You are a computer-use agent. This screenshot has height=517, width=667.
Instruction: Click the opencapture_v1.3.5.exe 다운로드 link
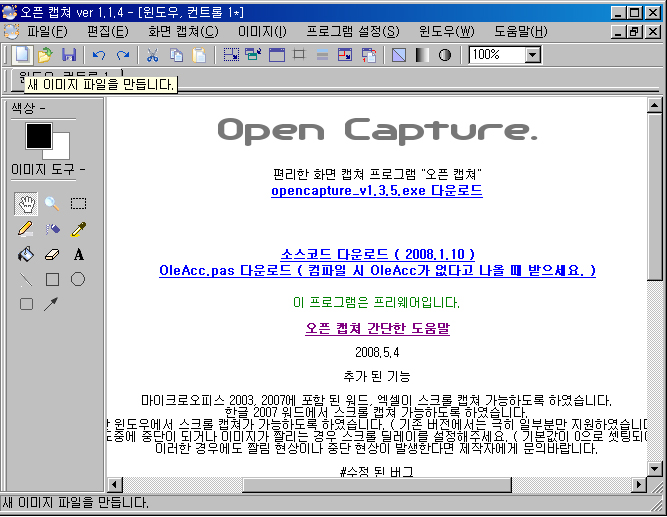[377, 190]
